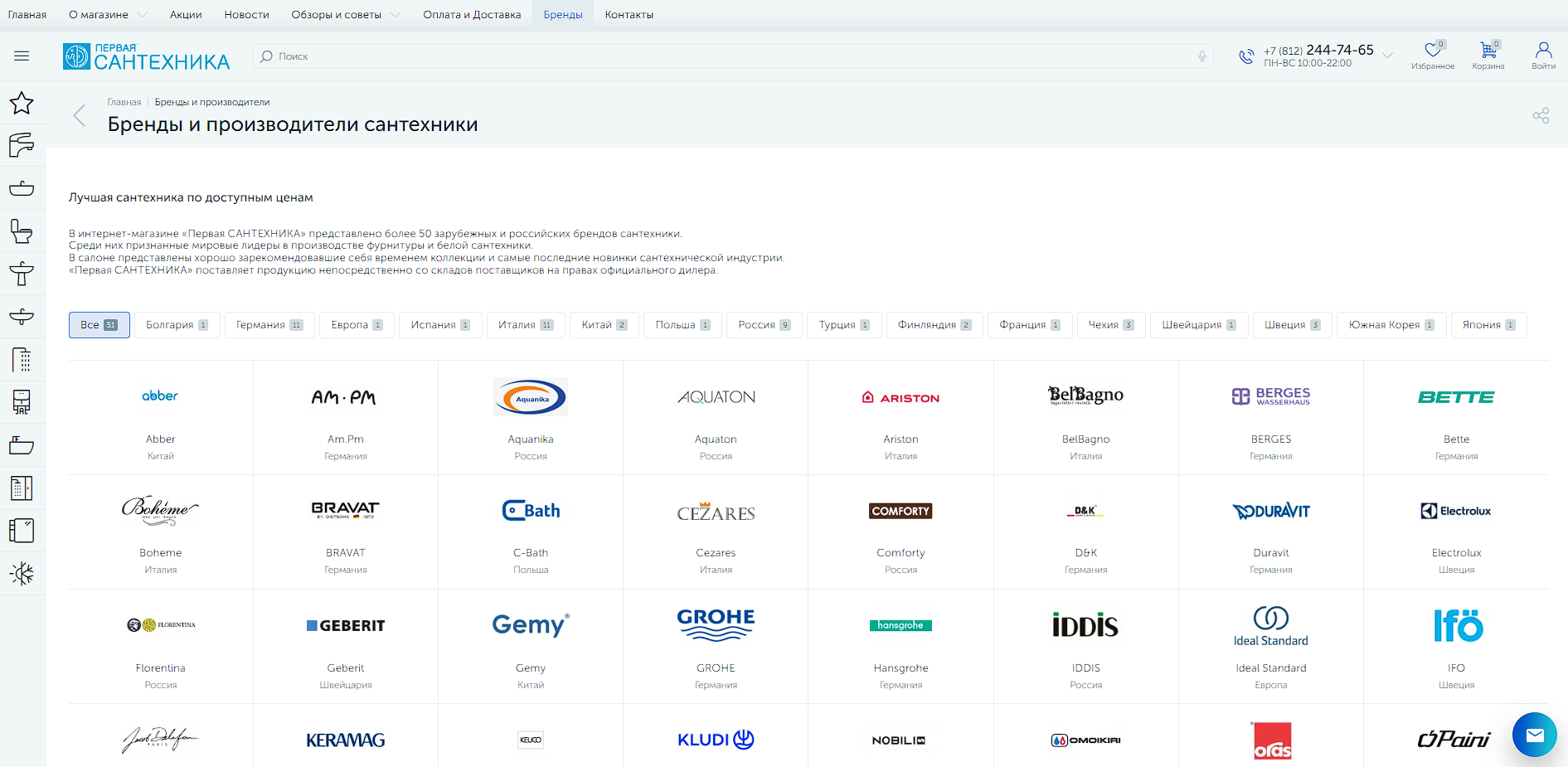Click the Hansgrohe brand logo
This screenshot has height=767, width=1568.
[901, 625]
